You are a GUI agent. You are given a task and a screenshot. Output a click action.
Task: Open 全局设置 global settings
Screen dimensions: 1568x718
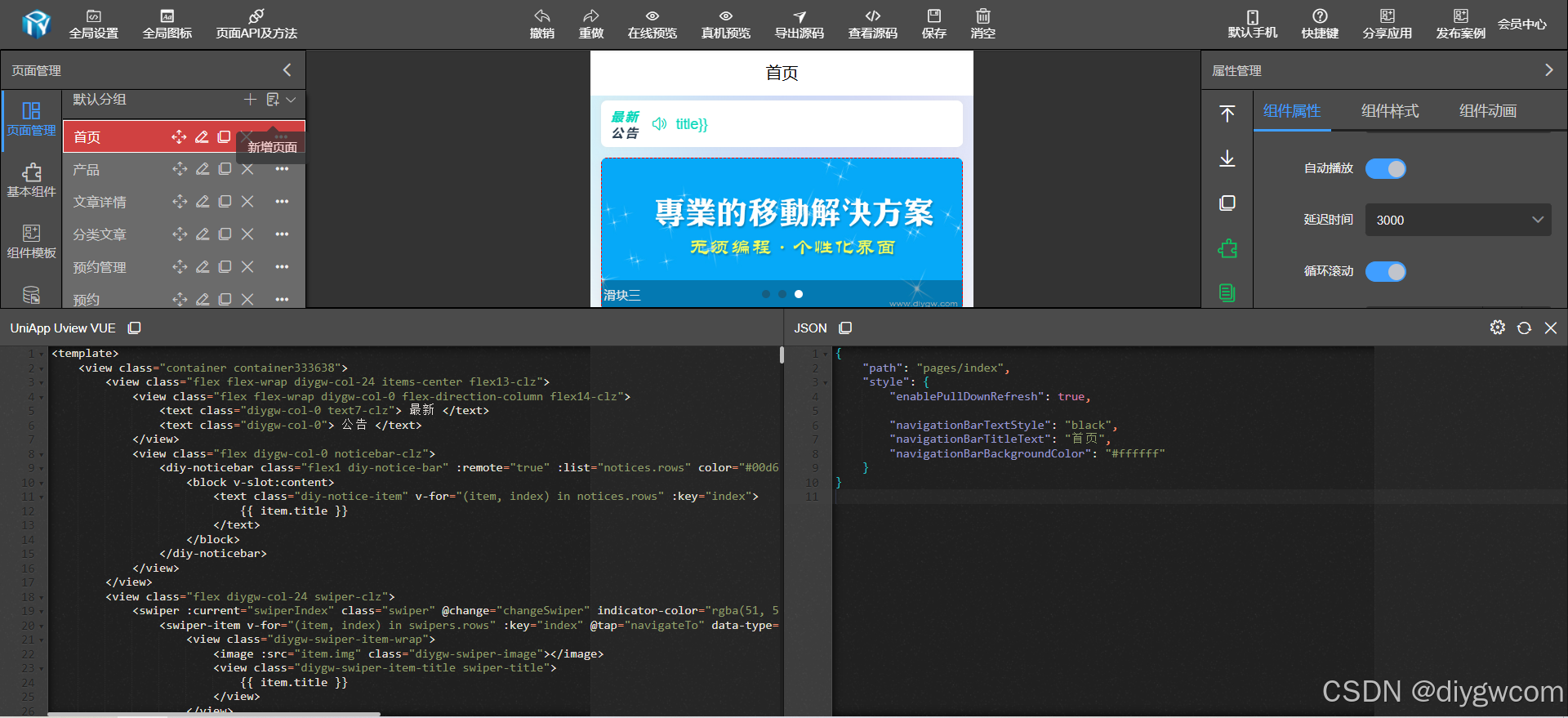[94, 25]
